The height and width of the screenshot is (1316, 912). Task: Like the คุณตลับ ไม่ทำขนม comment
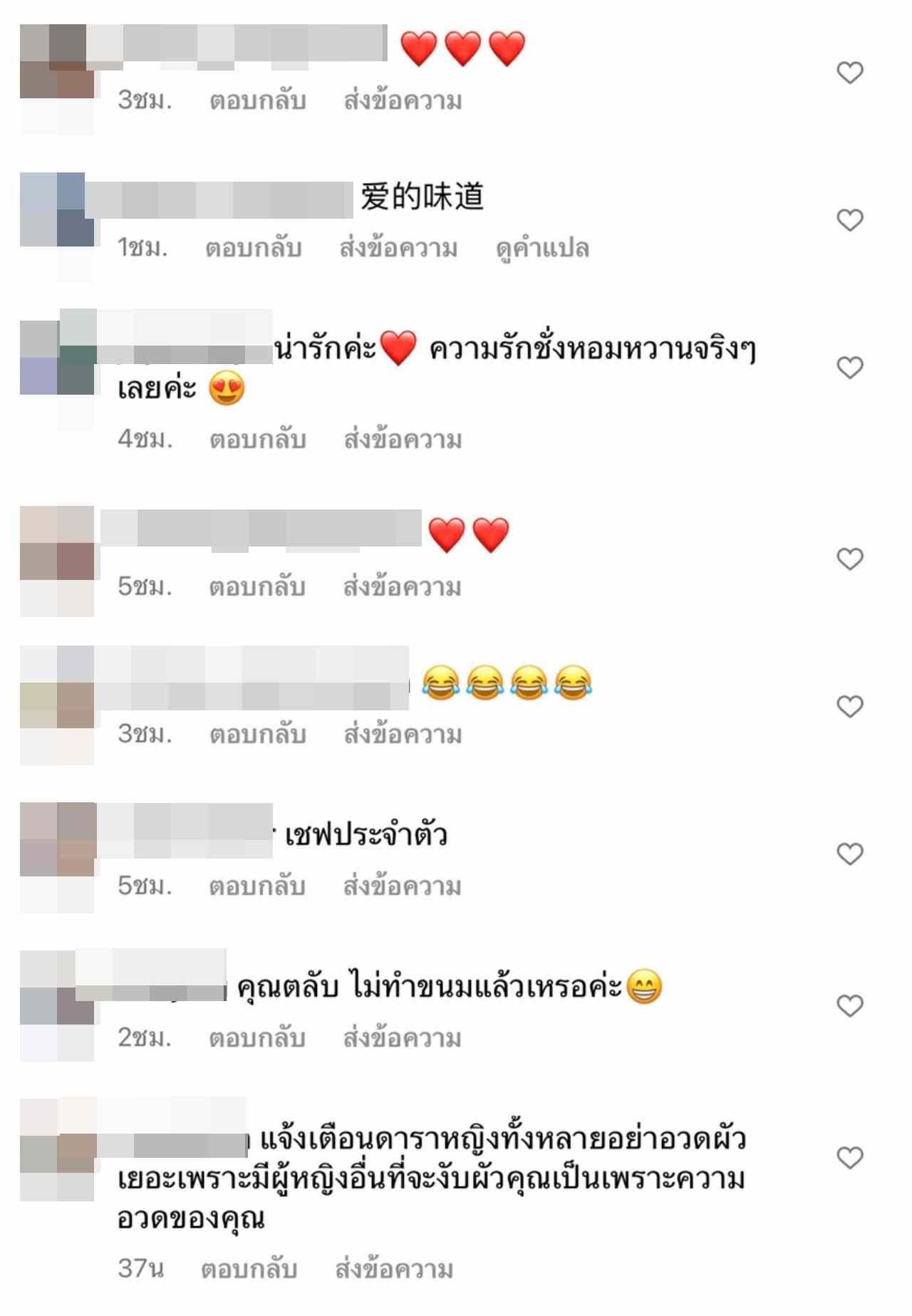pos(849,1006)
